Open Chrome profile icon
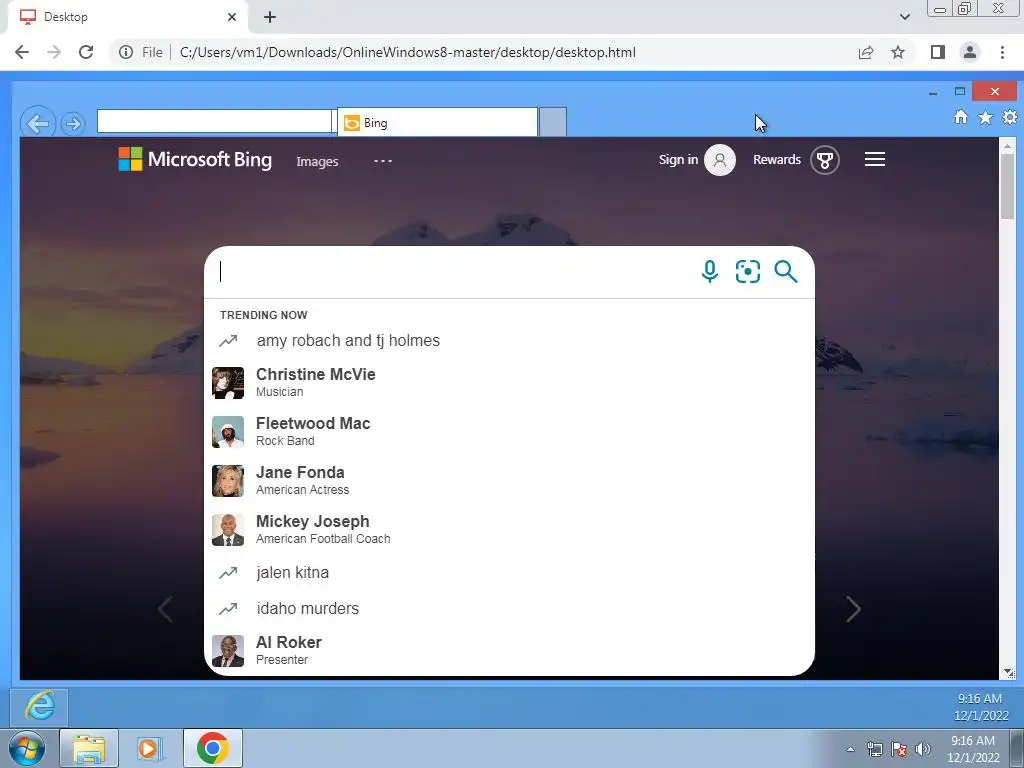Screen dimensions: 1024x768 (x=970, y=52)
